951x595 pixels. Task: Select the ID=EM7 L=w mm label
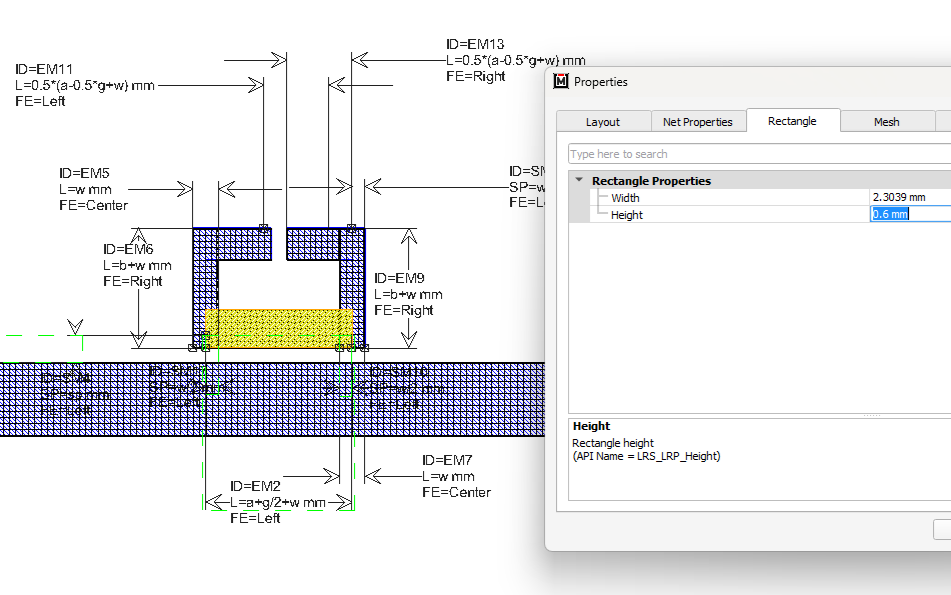click(456, 476)
